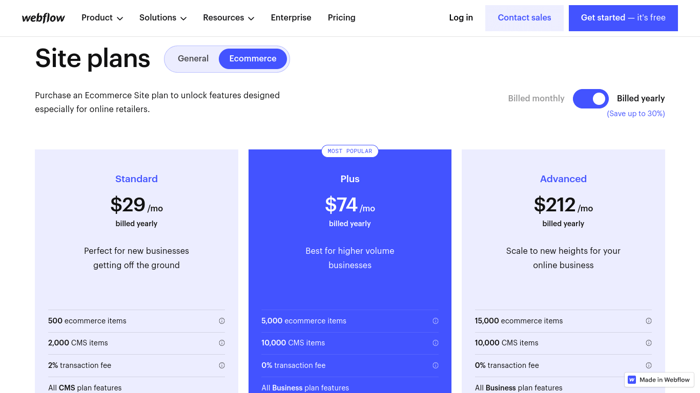The height and width of the screenshot is (393, 700).
Task: Click Get started — it's free button
Action: [x=623, y=18]
